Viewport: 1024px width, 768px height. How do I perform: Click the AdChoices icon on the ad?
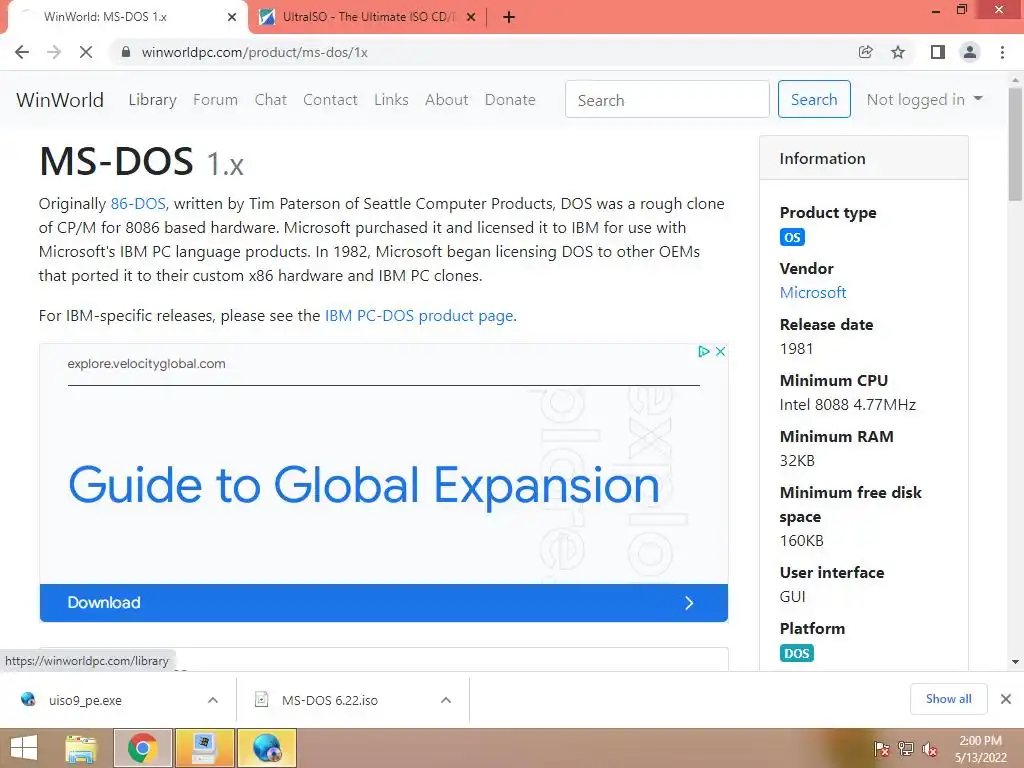(703, 351)
